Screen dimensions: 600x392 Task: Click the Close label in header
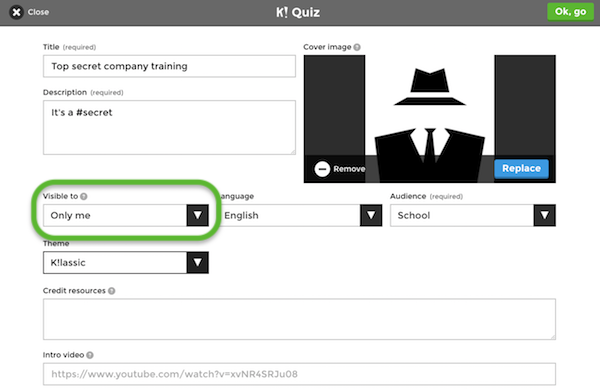38,12
